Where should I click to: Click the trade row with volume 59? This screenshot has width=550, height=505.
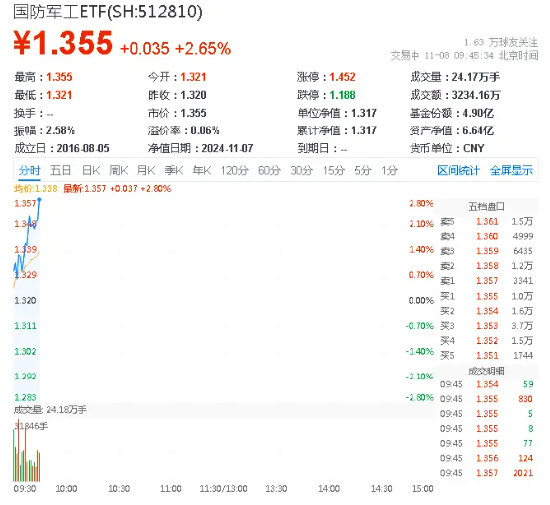(487, 384)
